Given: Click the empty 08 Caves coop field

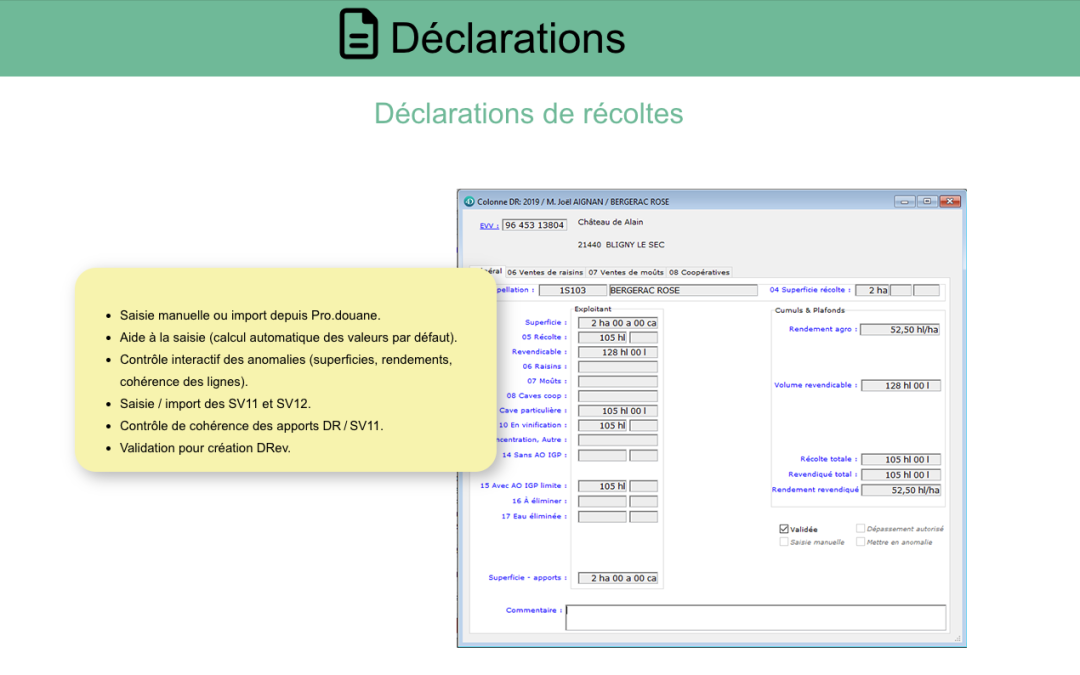Looking at the screenshot, I should pyautogui.click(x=618, y=396).
